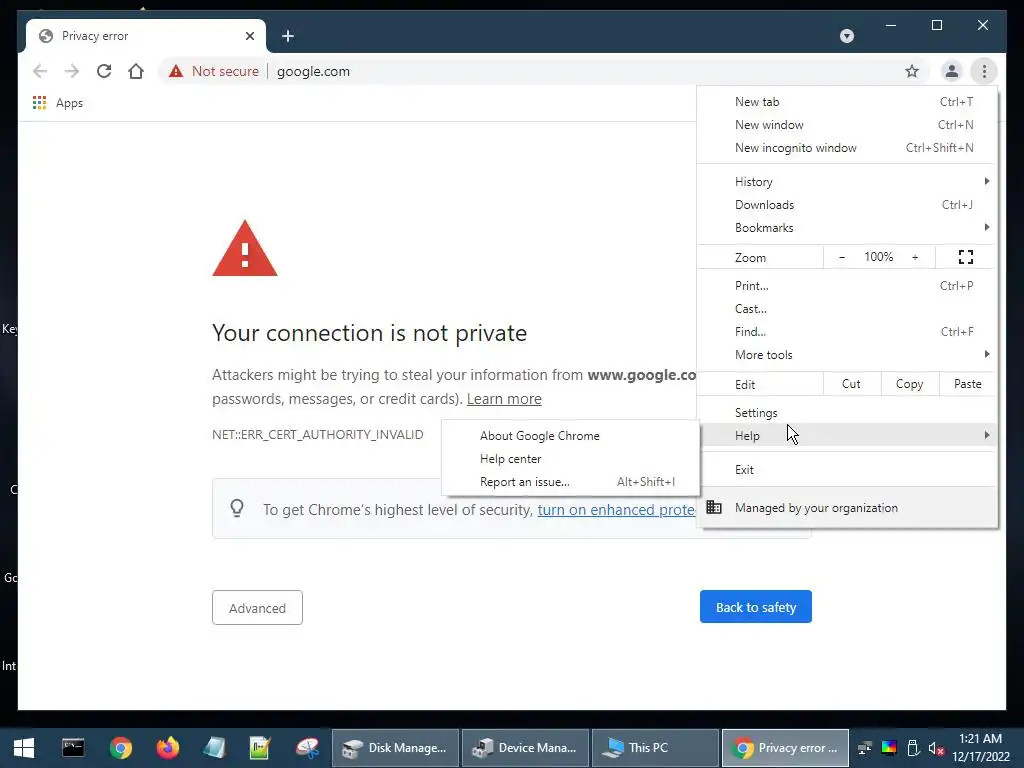Bookmark this page with star icon
Screen dimensions: 1024x768
(912, 71)
